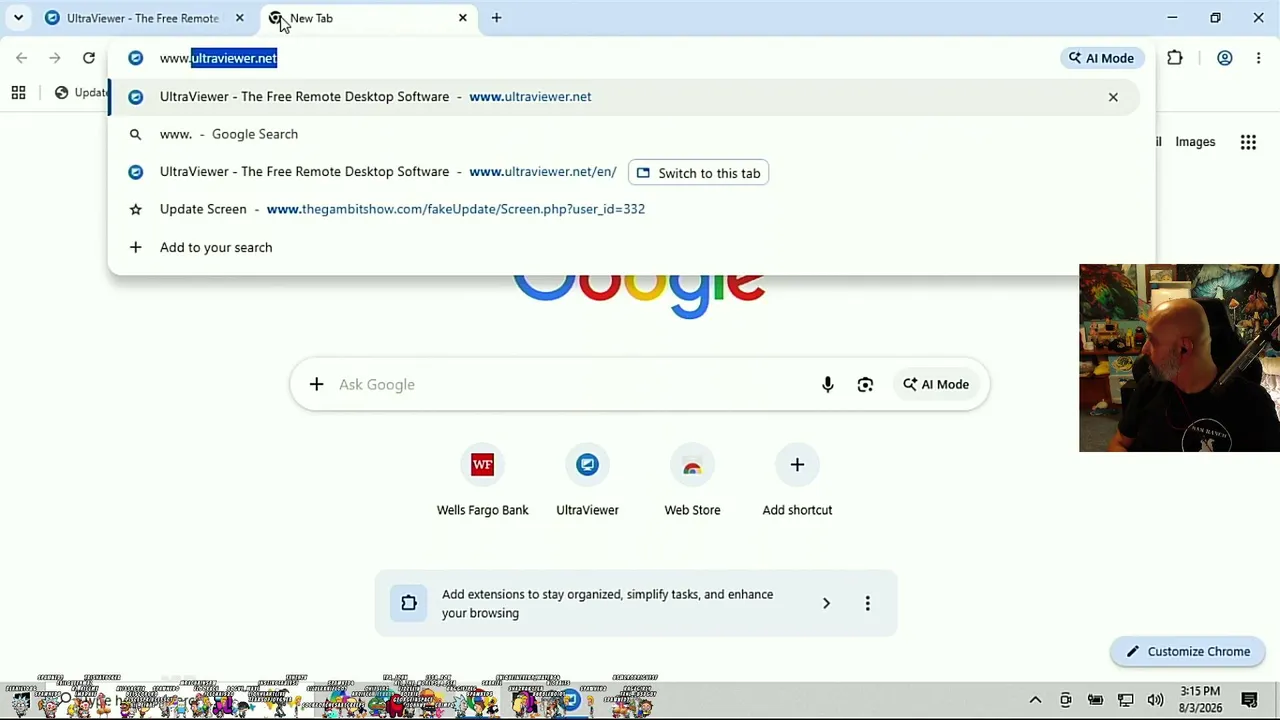
Task: Go forward with the forward arrow
Action: point(55,58)
